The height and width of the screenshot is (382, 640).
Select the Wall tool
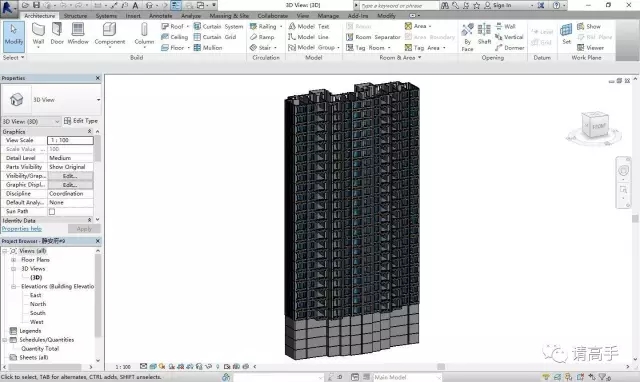click(x=38, y=34)
